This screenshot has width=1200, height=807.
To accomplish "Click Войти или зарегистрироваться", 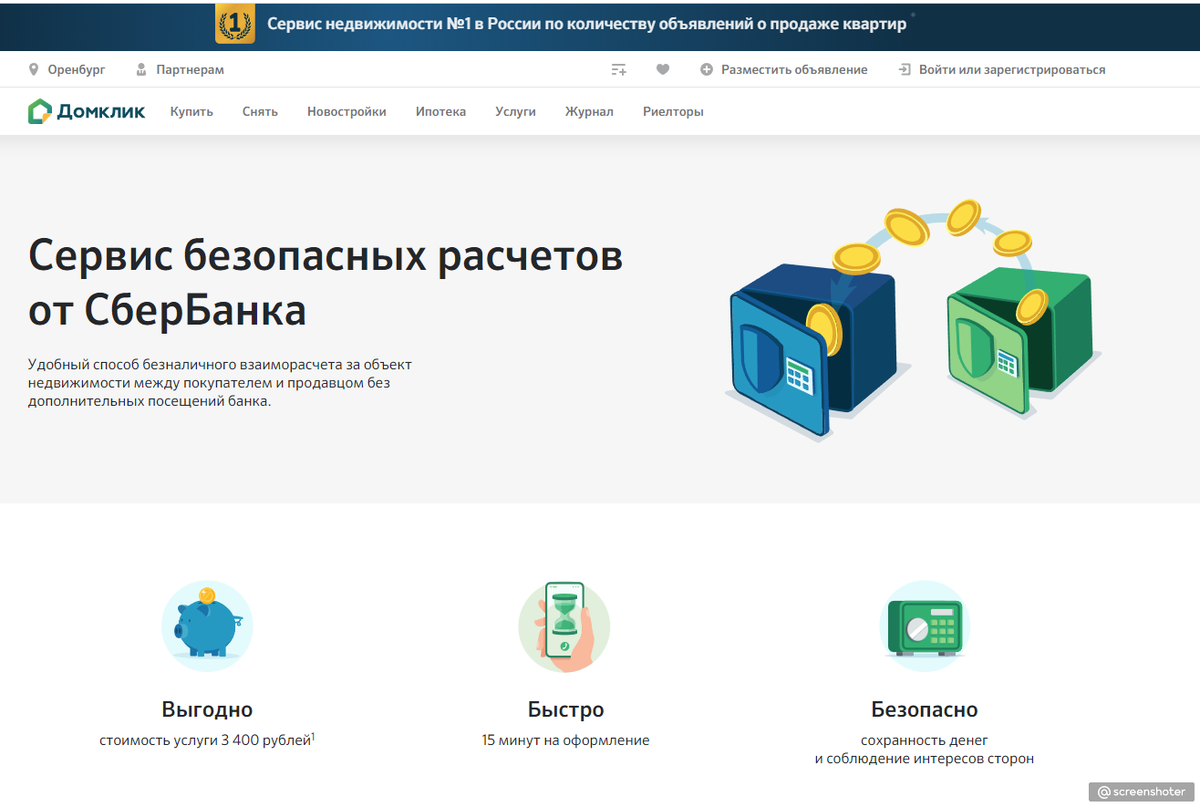I will coord(1012,70).
